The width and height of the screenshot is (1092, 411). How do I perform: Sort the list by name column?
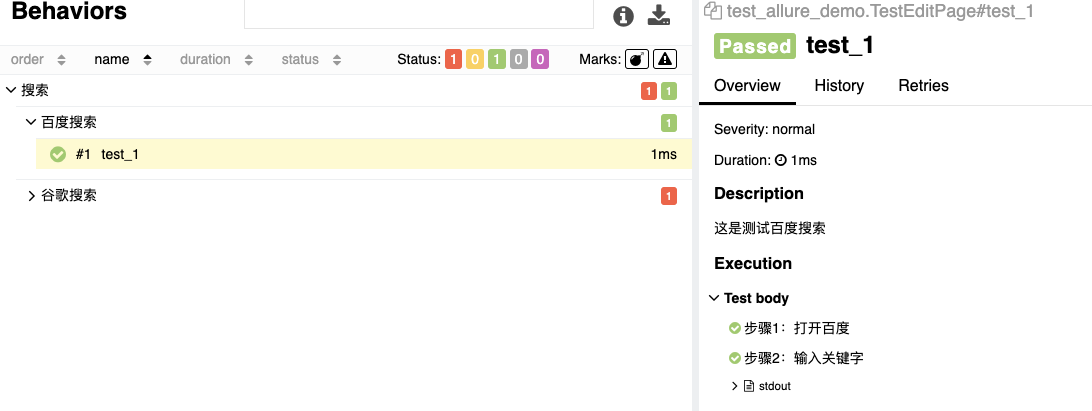click(x=123, y=59)
